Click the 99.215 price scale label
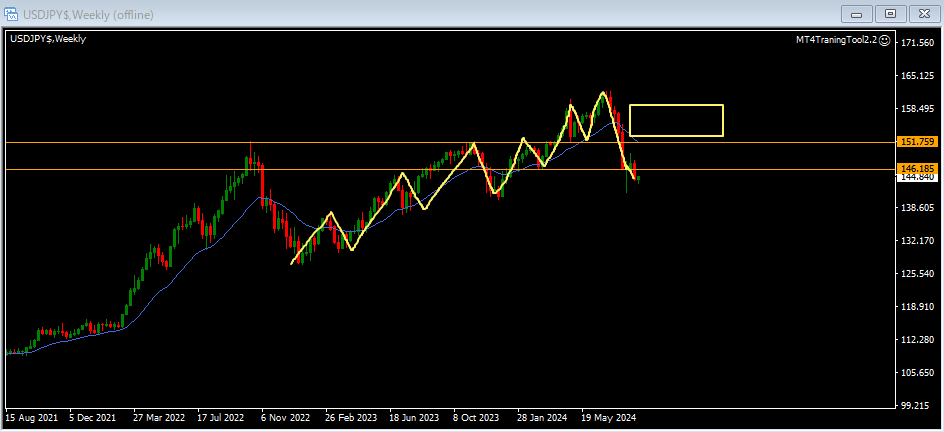Viewport: 944px width, 432px height. pyautogui.click(x=916, y=406)
